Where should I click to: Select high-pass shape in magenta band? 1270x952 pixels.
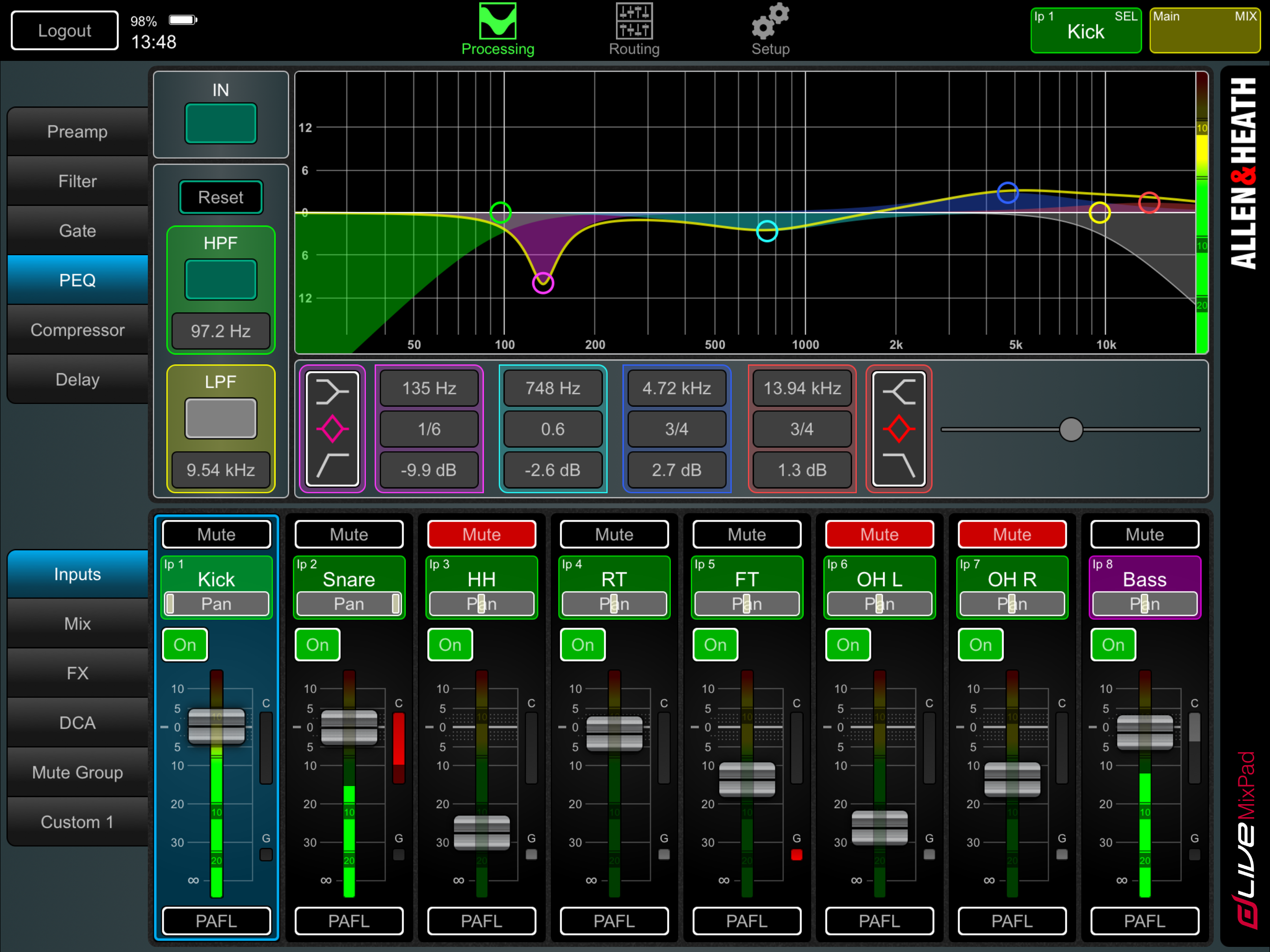(332, 464)
